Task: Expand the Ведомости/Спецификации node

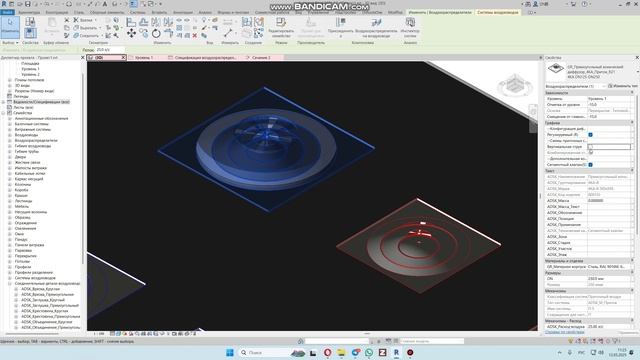Action: coord(4,102)
